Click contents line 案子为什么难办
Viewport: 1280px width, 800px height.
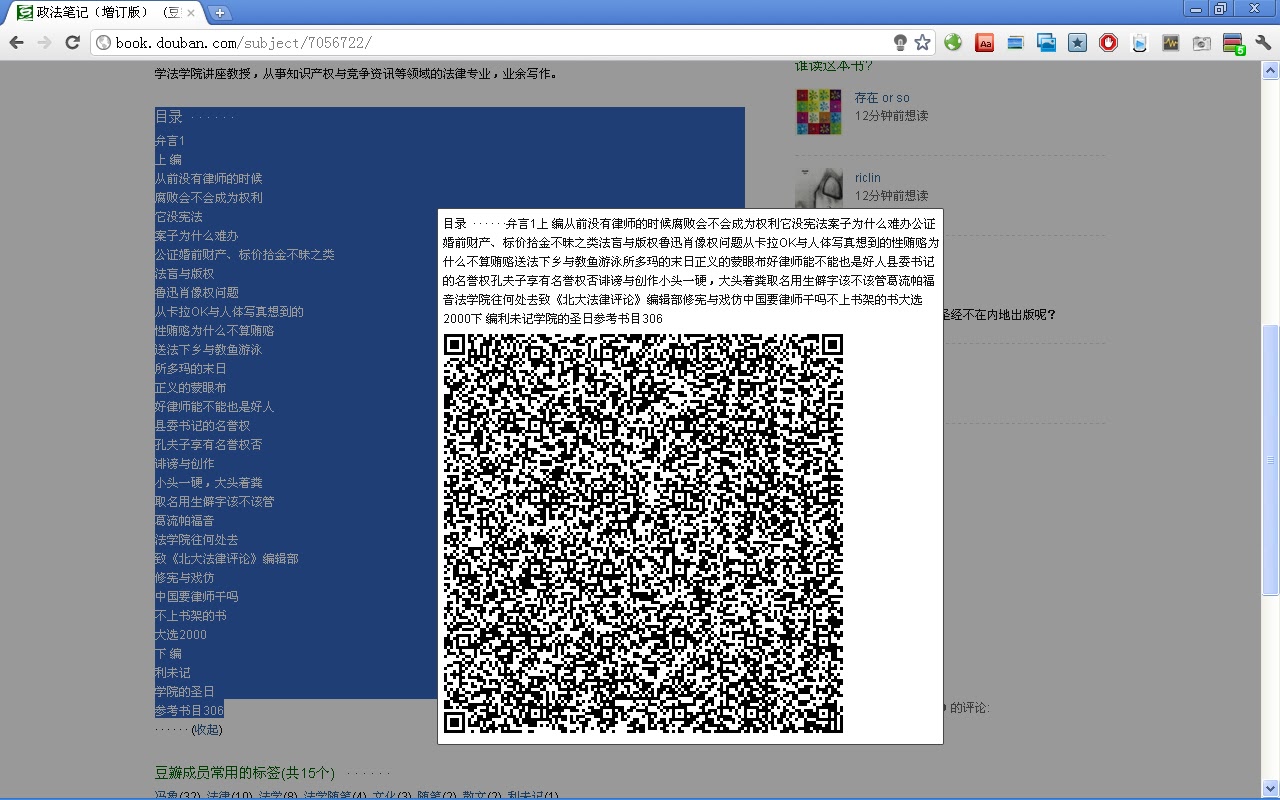tap(197, 236)
